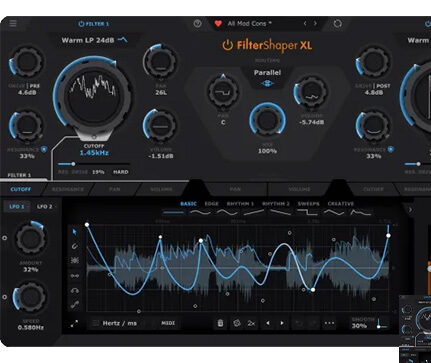
Task: Open the Parallel routing dropdown
Action: point(267,73)
